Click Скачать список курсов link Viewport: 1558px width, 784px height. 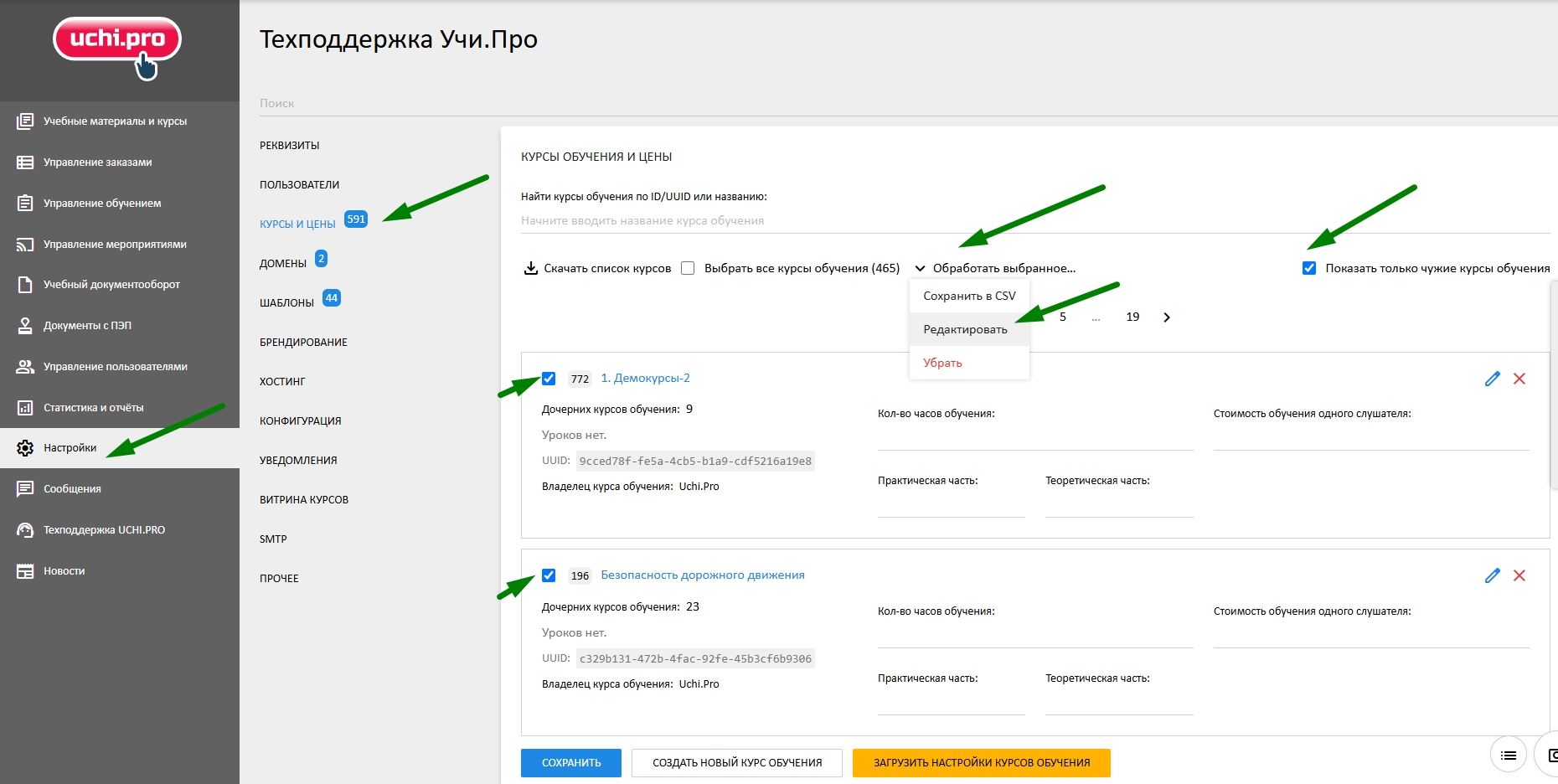[607, 268]
